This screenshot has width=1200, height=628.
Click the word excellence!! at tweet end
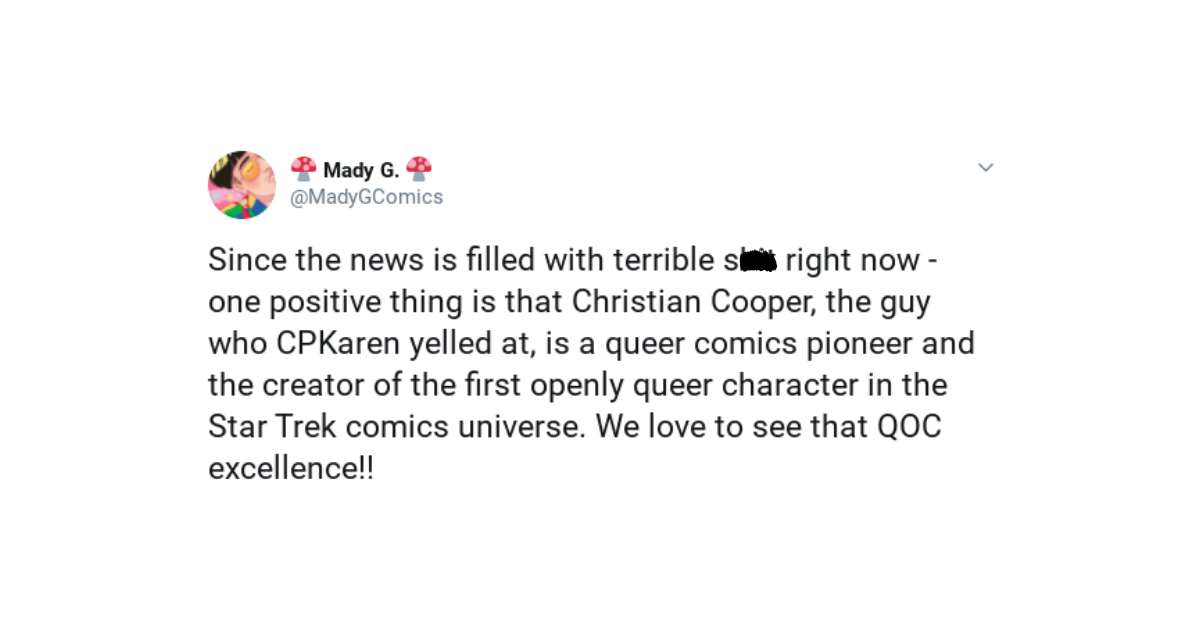pyautogui.click(x=291, y=469)
